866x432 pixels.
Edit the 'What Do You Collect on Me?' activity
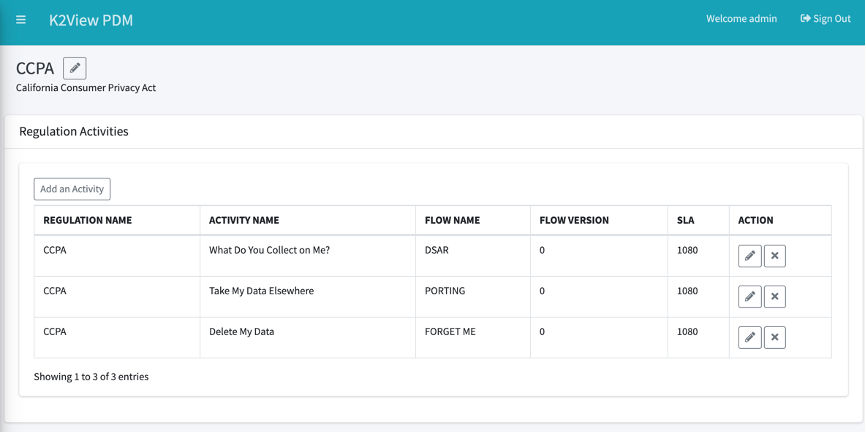749,256
